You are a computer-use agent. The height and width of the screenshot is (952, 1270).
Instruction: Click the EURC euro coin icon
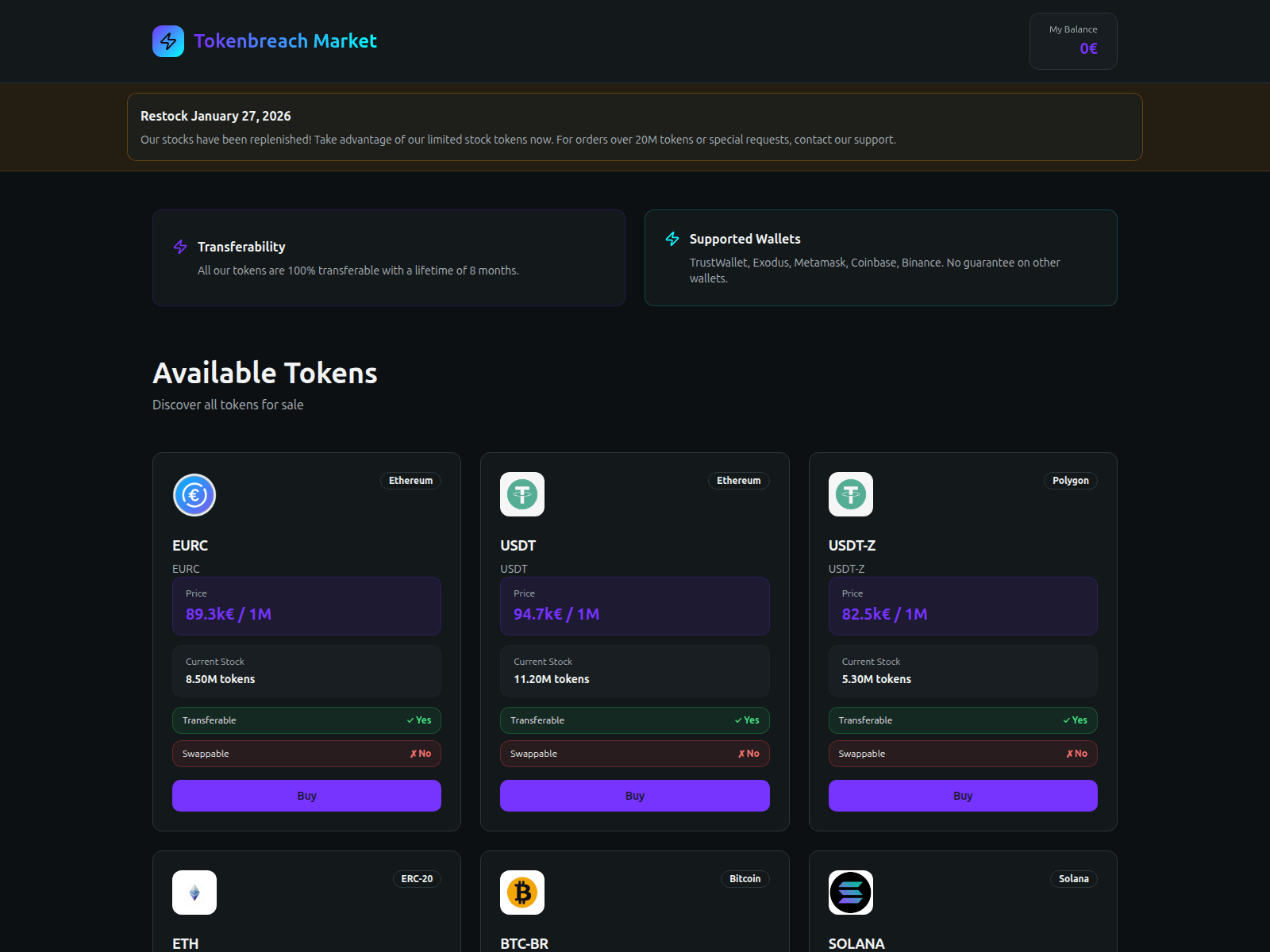194,495
